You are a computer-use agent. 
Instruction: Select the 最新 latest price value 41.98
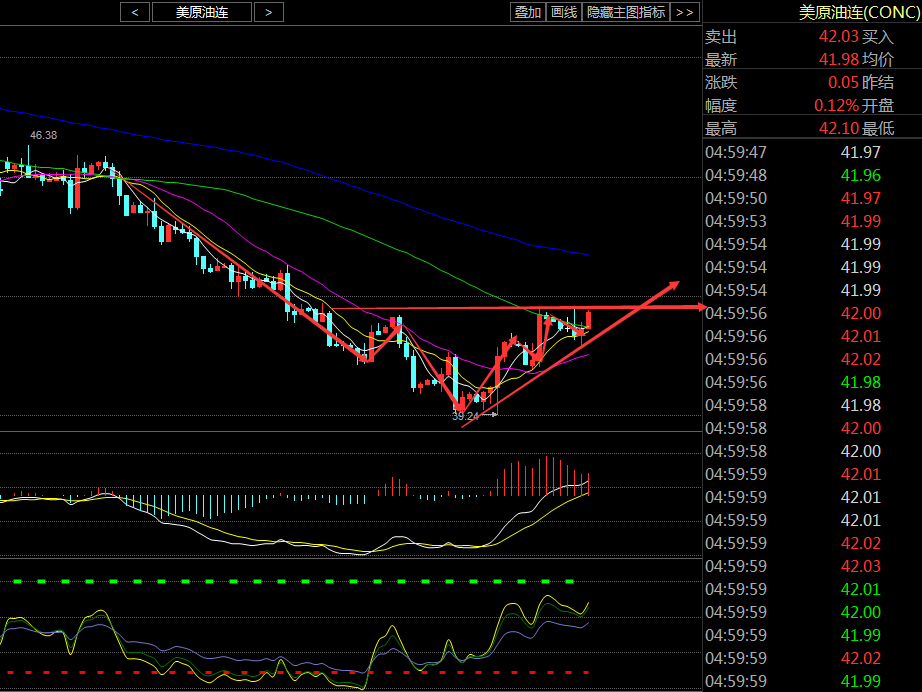click(838, 59)
